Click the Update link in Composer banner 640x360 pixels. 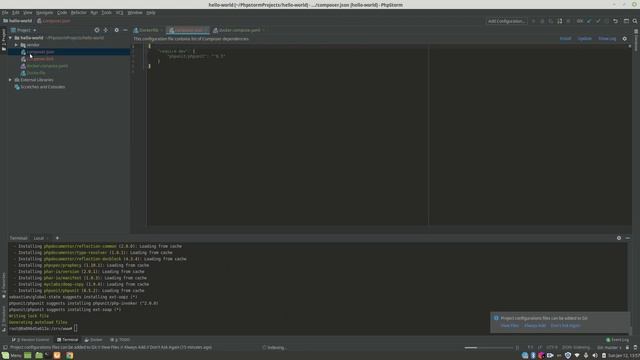584,39
